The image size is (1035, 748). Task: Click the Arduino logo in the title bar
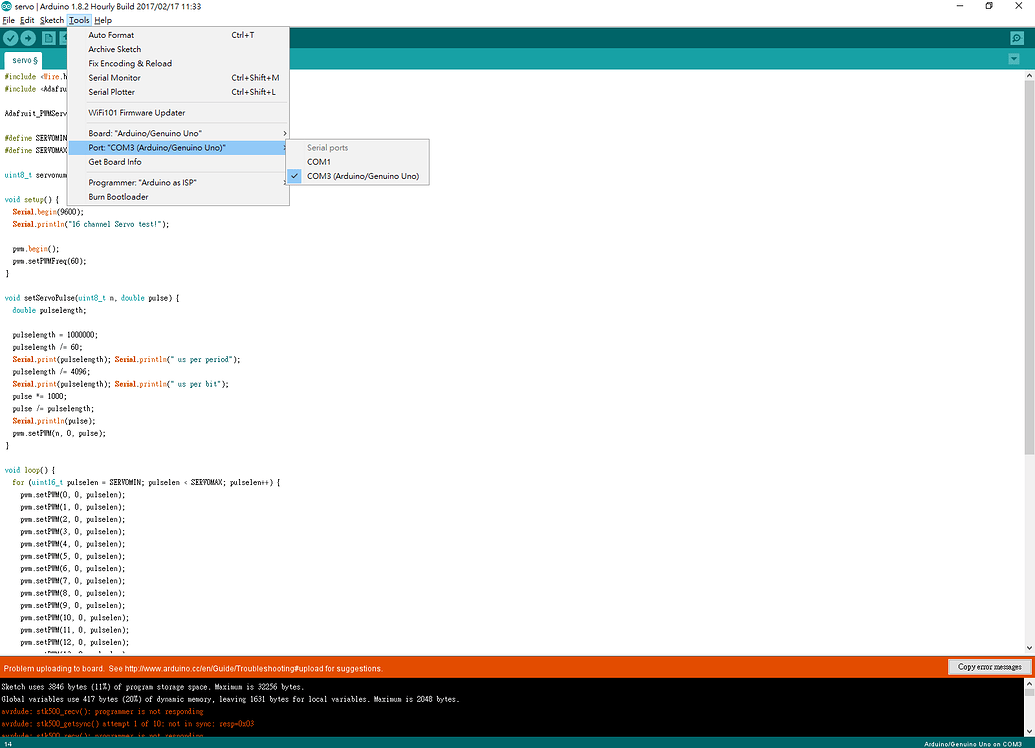click(x=7, y=5)
